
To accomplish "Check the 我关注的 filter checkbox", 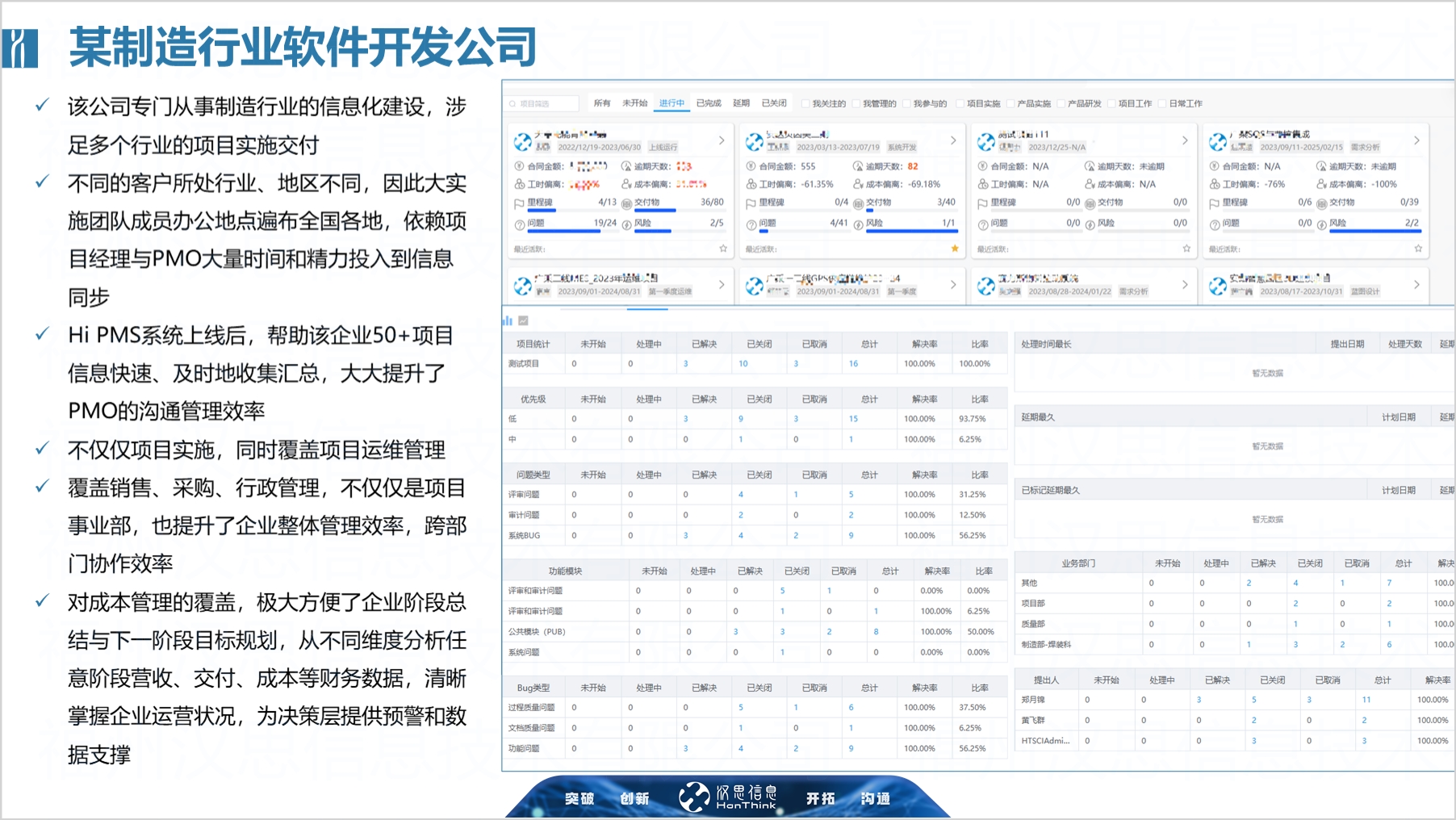I will pos(805,103).
